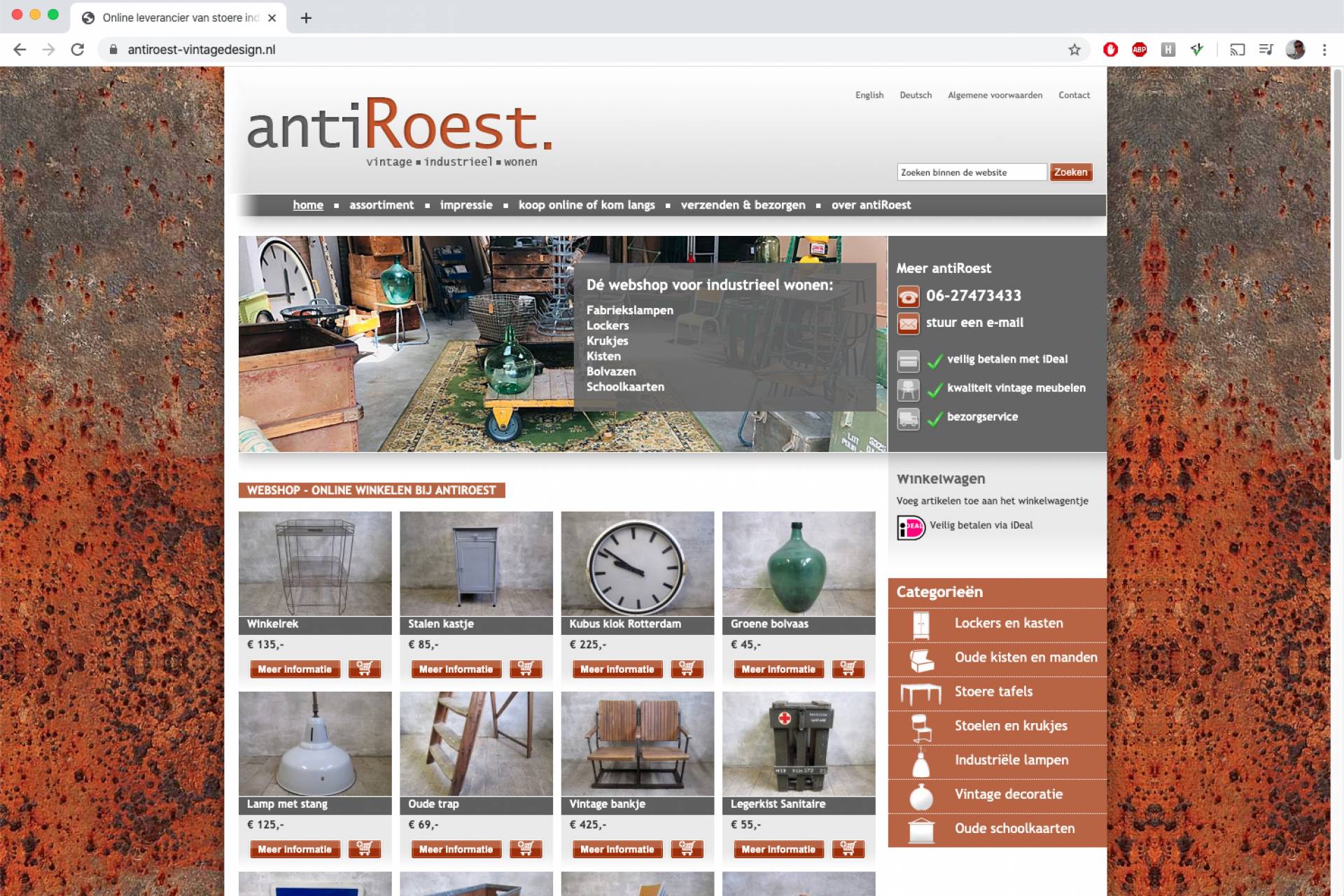Open the AdBlock Plus extension icon
The image size is (1344, 896).
tap(1139, 50)
